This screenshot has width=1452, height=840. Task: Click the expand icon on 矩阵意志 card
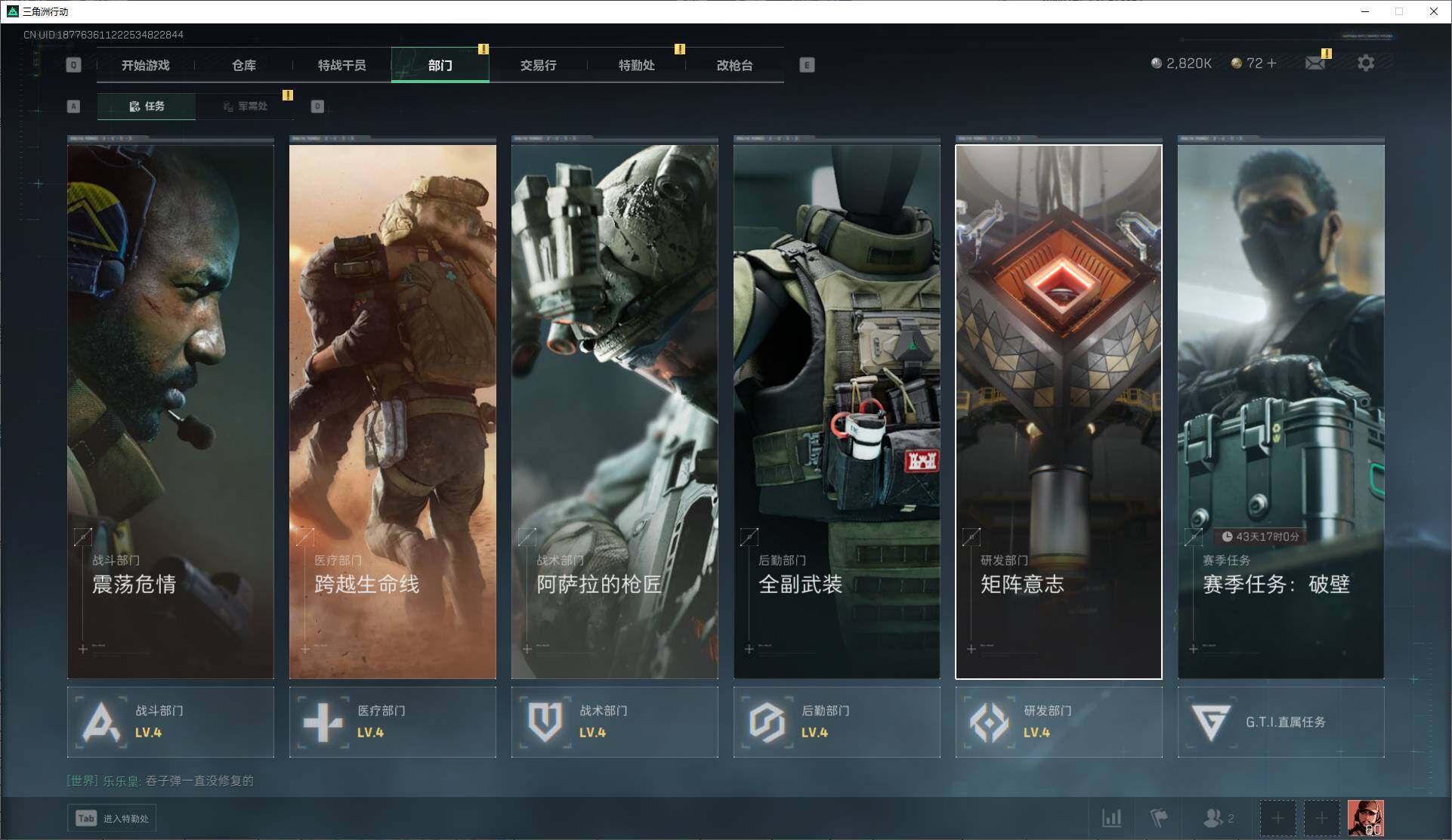[x=972, y=537]
